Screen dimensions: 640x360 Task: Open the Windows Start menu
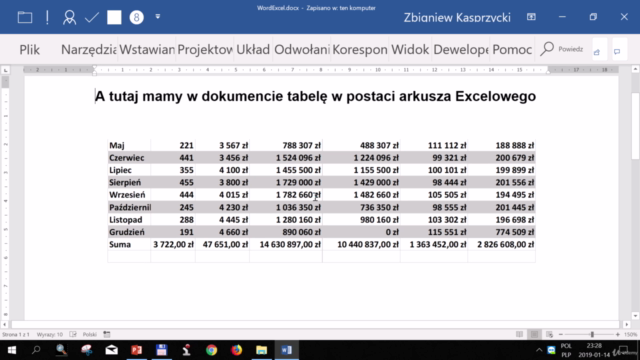coord(12,350)
